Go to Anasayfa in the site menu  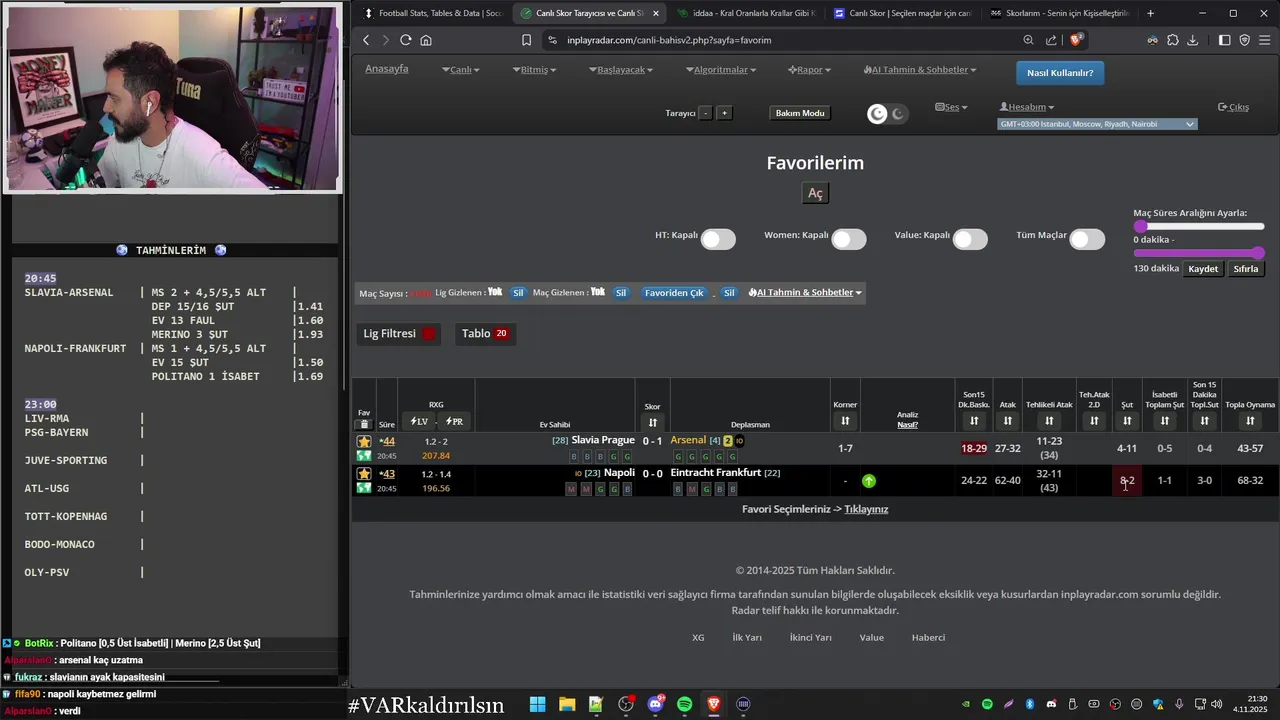click(x=387, y=69)
